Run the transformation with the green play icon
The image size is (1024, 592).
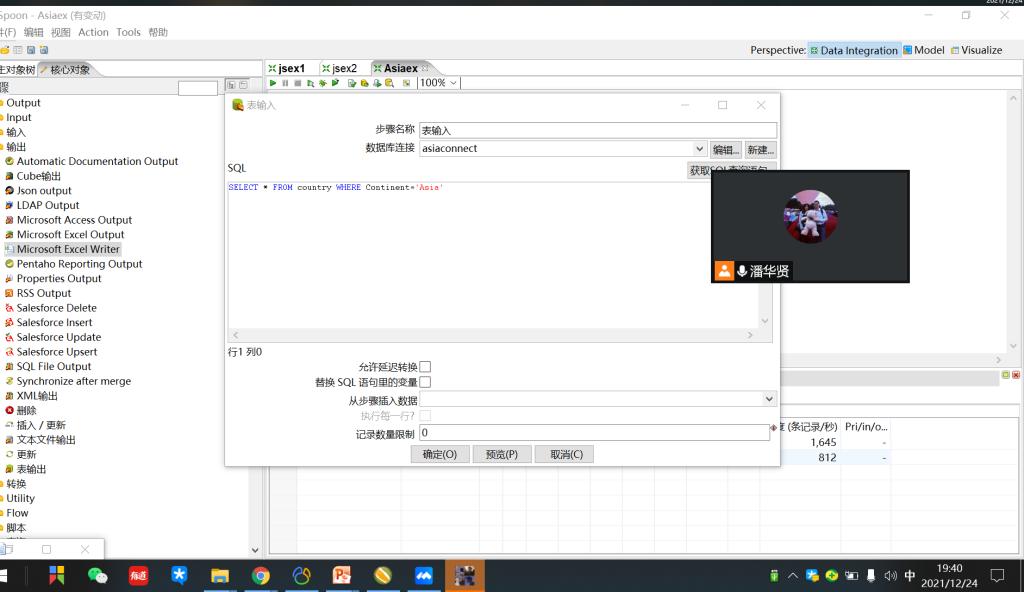(273, 83)
